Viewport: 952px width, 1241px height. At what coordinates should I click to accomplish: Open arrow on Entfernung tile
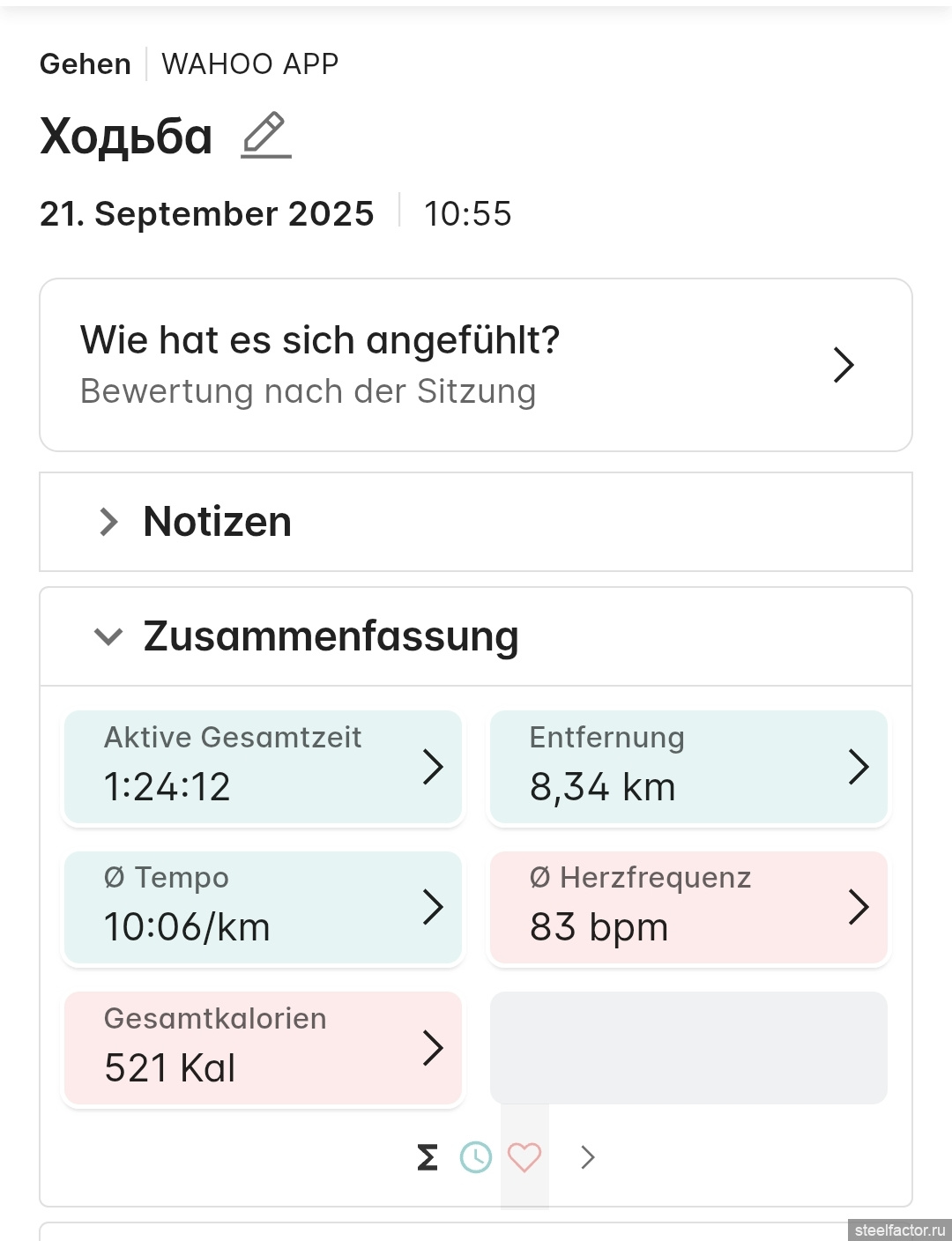[x=859, y=767]
